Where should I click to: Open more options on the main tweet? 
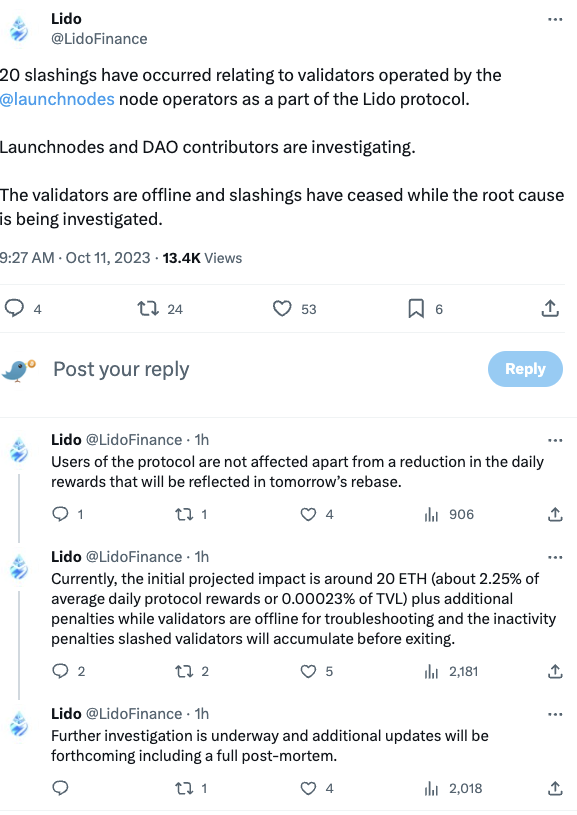(x=555, y=18)
